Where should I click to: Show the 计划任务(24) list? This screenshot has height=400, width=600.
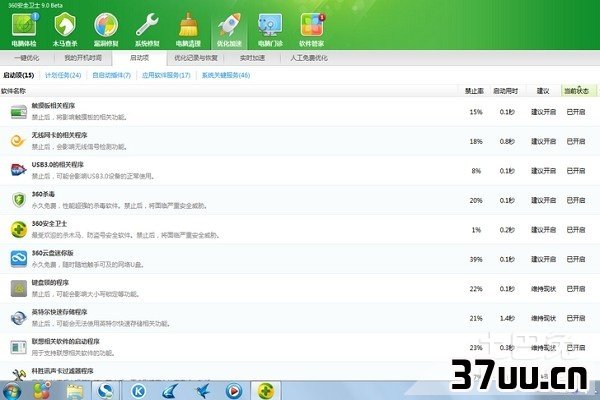[63, 75]
